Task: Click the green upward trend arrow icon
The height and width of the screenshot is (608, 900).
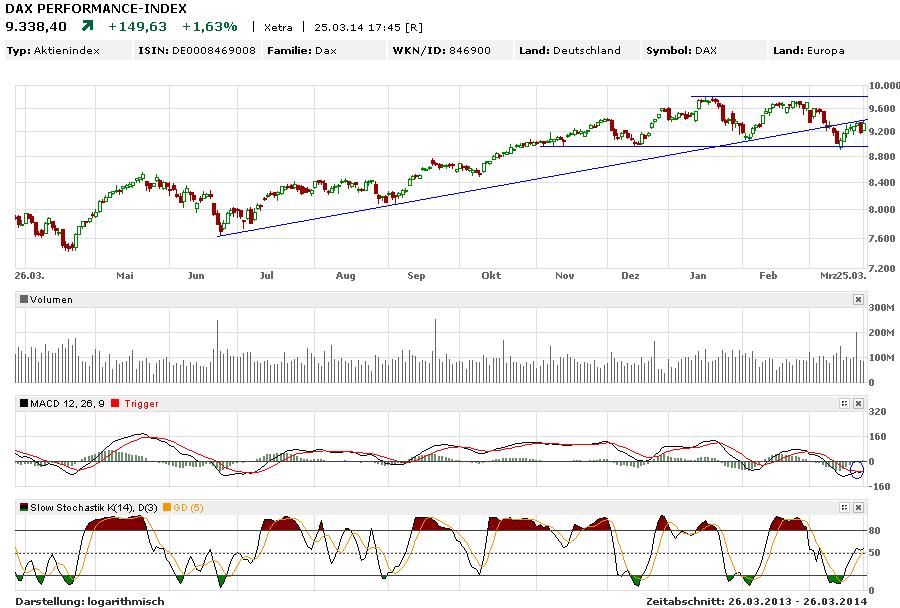Action: (87, 26)
